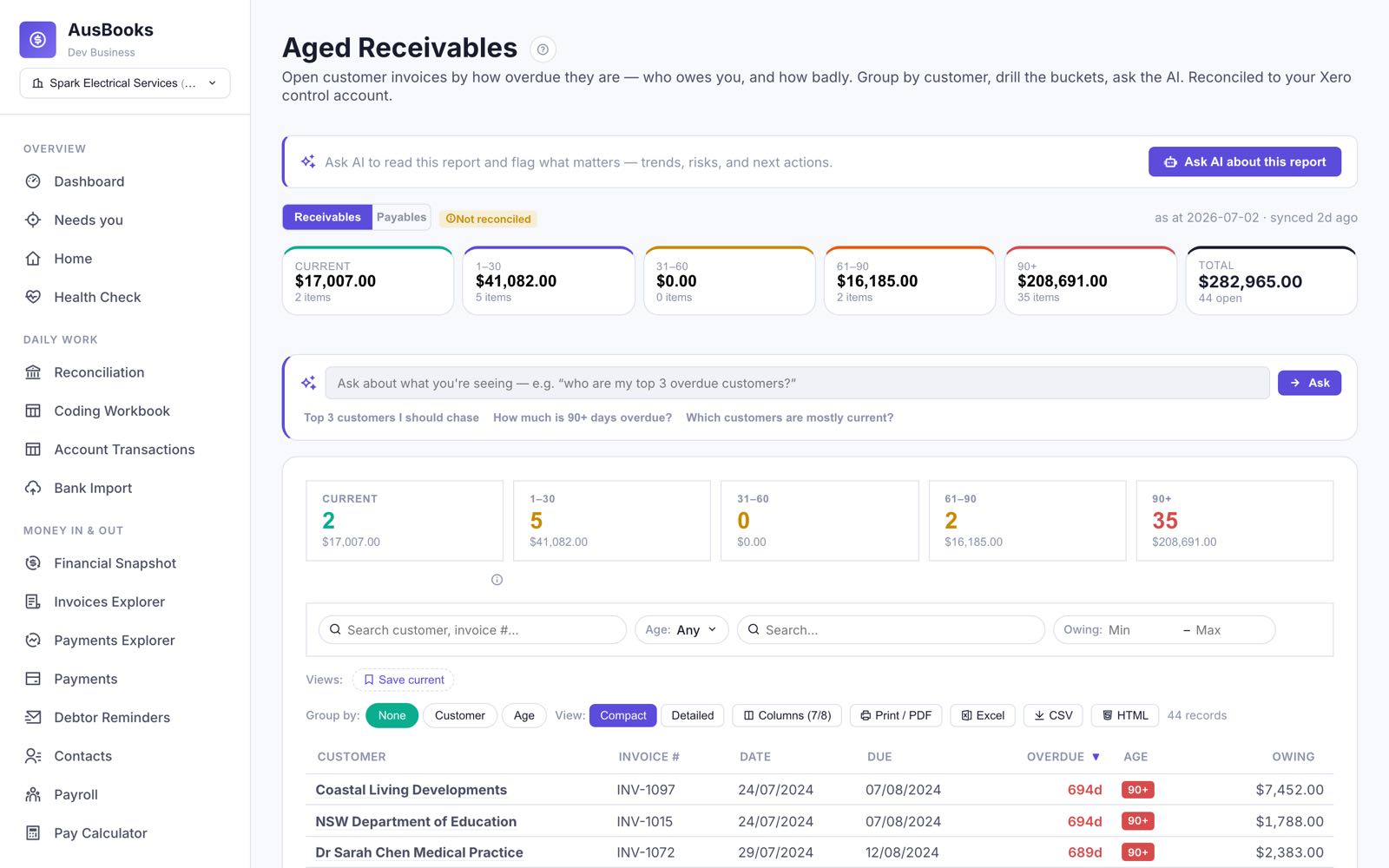The image size is (1389, 868).
Task: Select the CURRENT $17,007.00 summary card
Action: [x=368, y=280]
